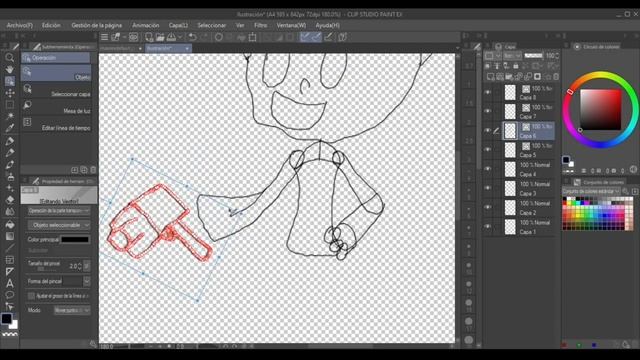Hide layer Capa 3 with eye icon
The height and width of the screenshot is (360, 640).
coord(488,188)
